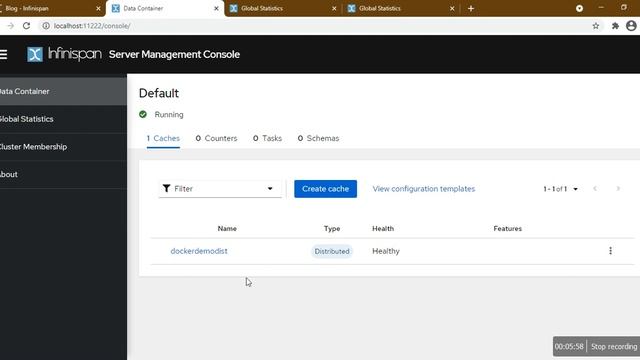This screenshot has height=360, width=640.
Task: Open About from the sidebar
Action: click(63, 174)
